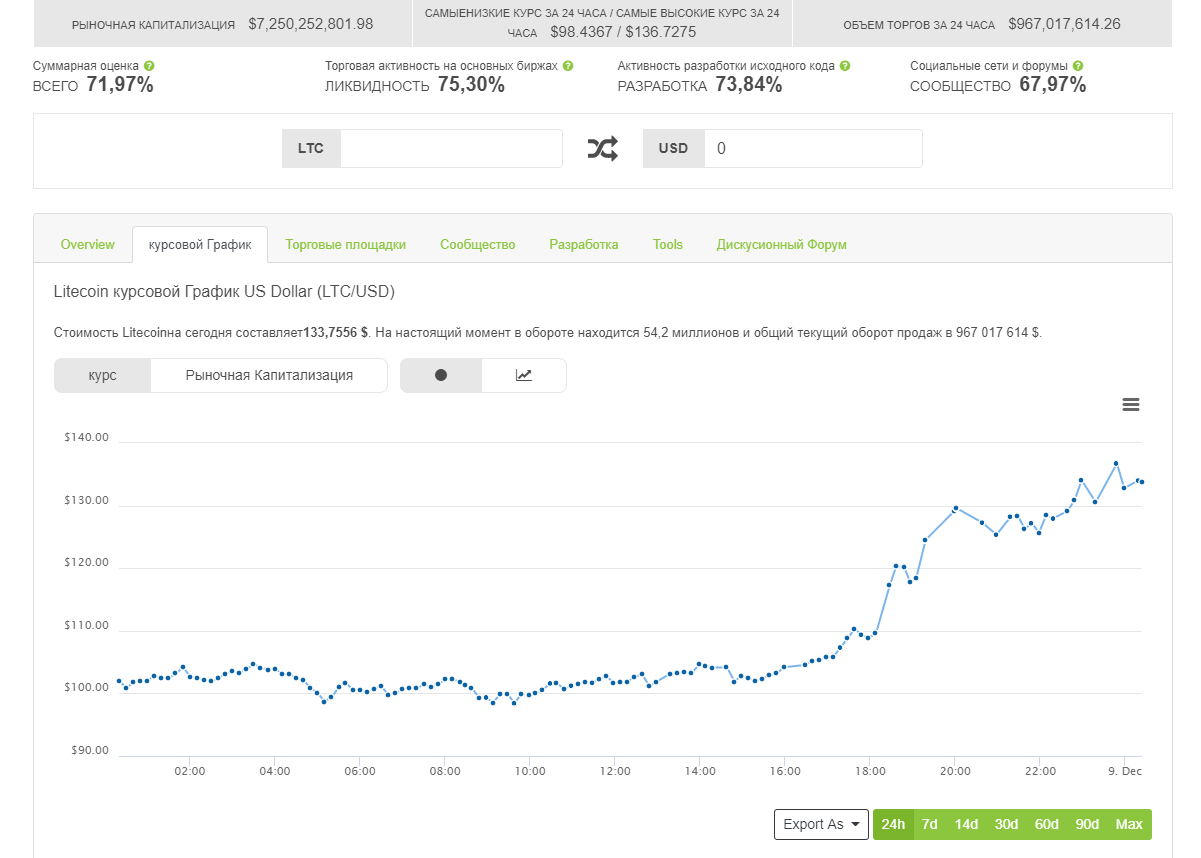Focus the LTC amount input field

[451, 149]
